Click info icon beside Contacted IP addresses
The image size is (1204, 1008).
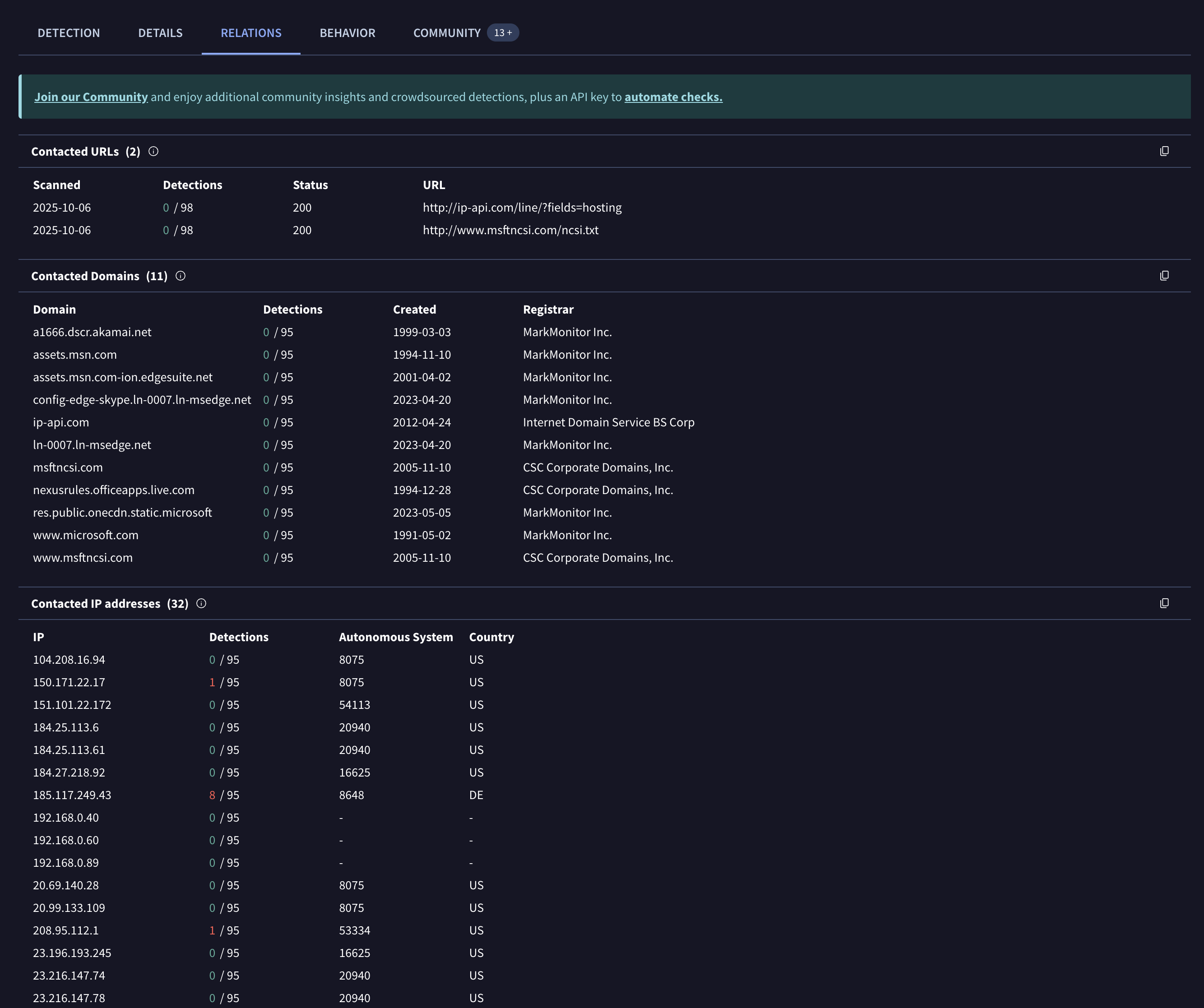201,603
